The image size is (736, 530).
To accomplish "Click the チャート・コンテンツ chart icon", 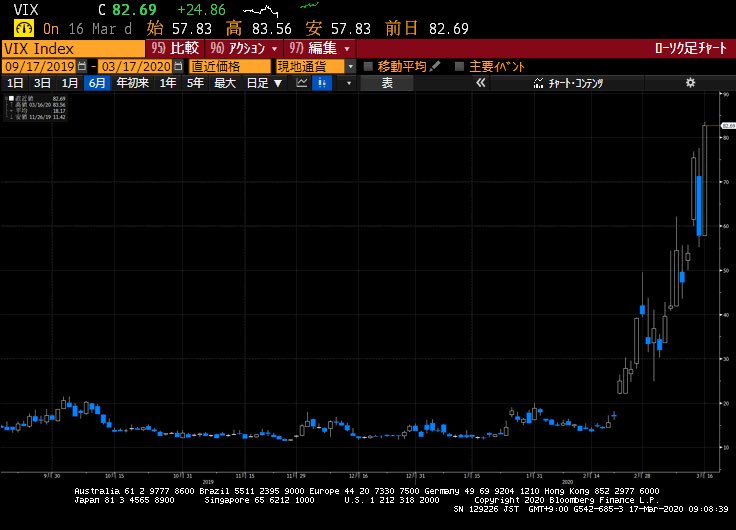I will [538, 84].
